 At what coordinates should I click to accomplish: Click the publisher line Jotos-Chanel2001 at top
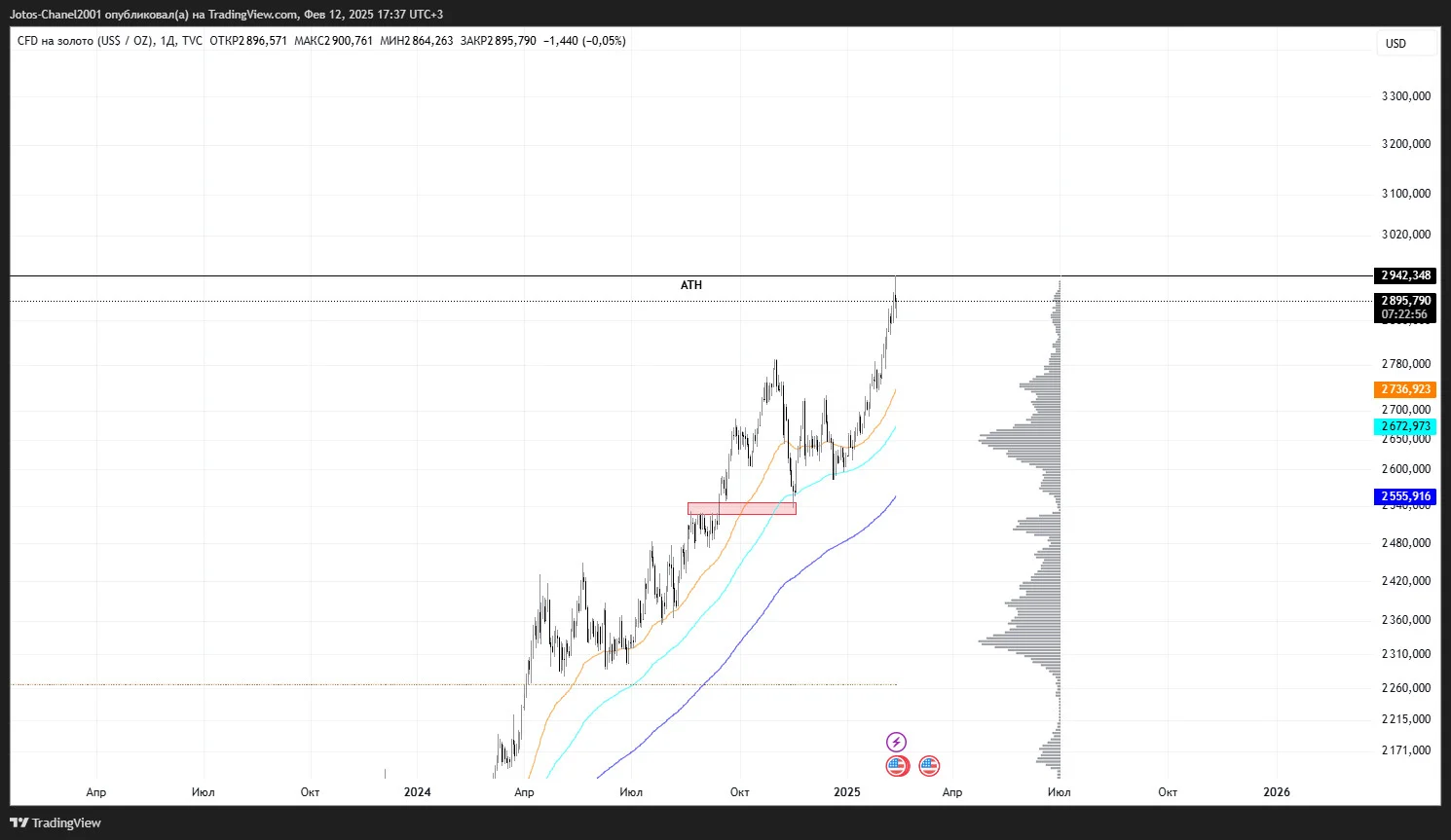click(x=226, y=15)
